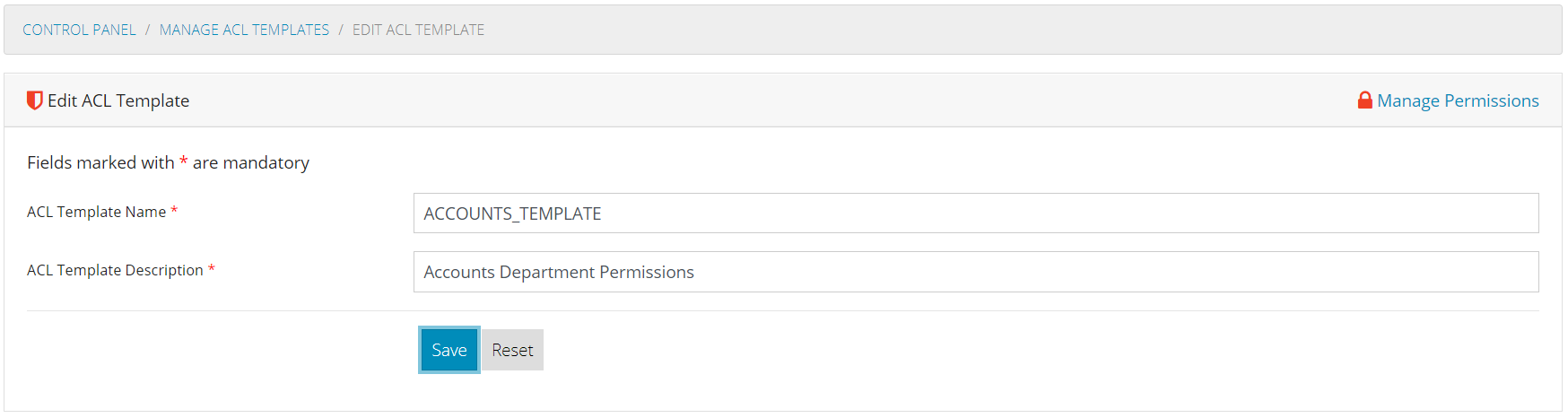The width and height of the screenshot is (1568, 418).
Task: Focus the ACL Template Name field
Action: tap(976, 213)
